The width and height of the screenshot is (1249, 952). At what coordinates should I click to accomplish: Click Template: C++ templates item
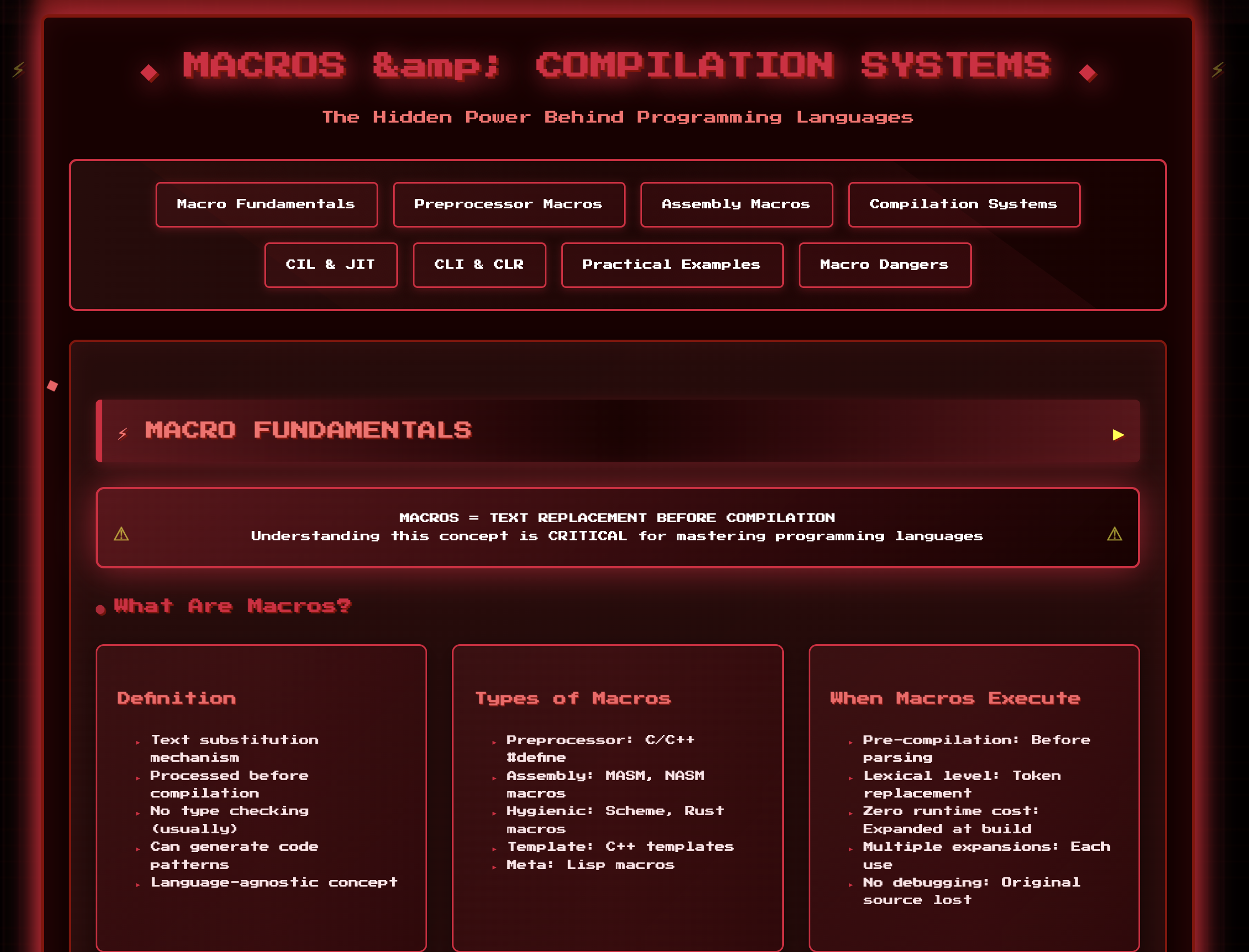(x=620, y=846)
